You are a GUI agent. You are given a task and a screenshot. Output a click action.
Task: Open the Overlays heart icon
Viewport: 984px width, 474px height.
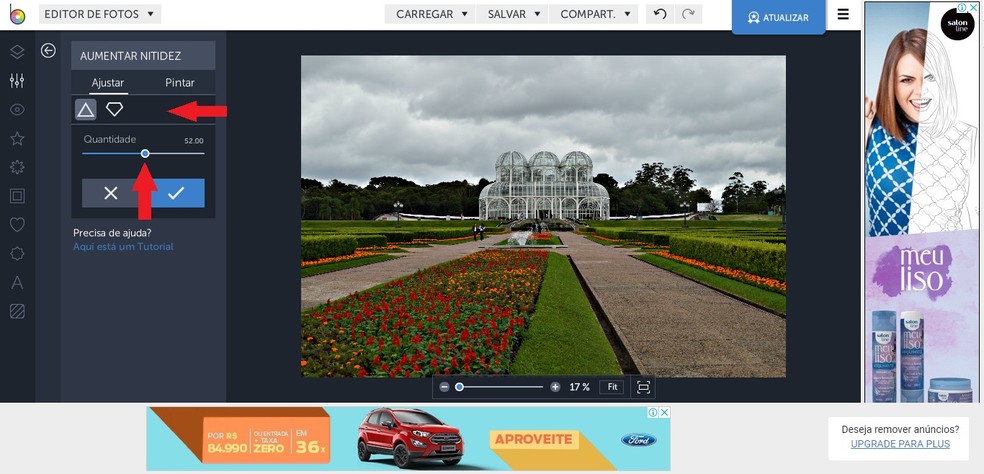(18, 224)
